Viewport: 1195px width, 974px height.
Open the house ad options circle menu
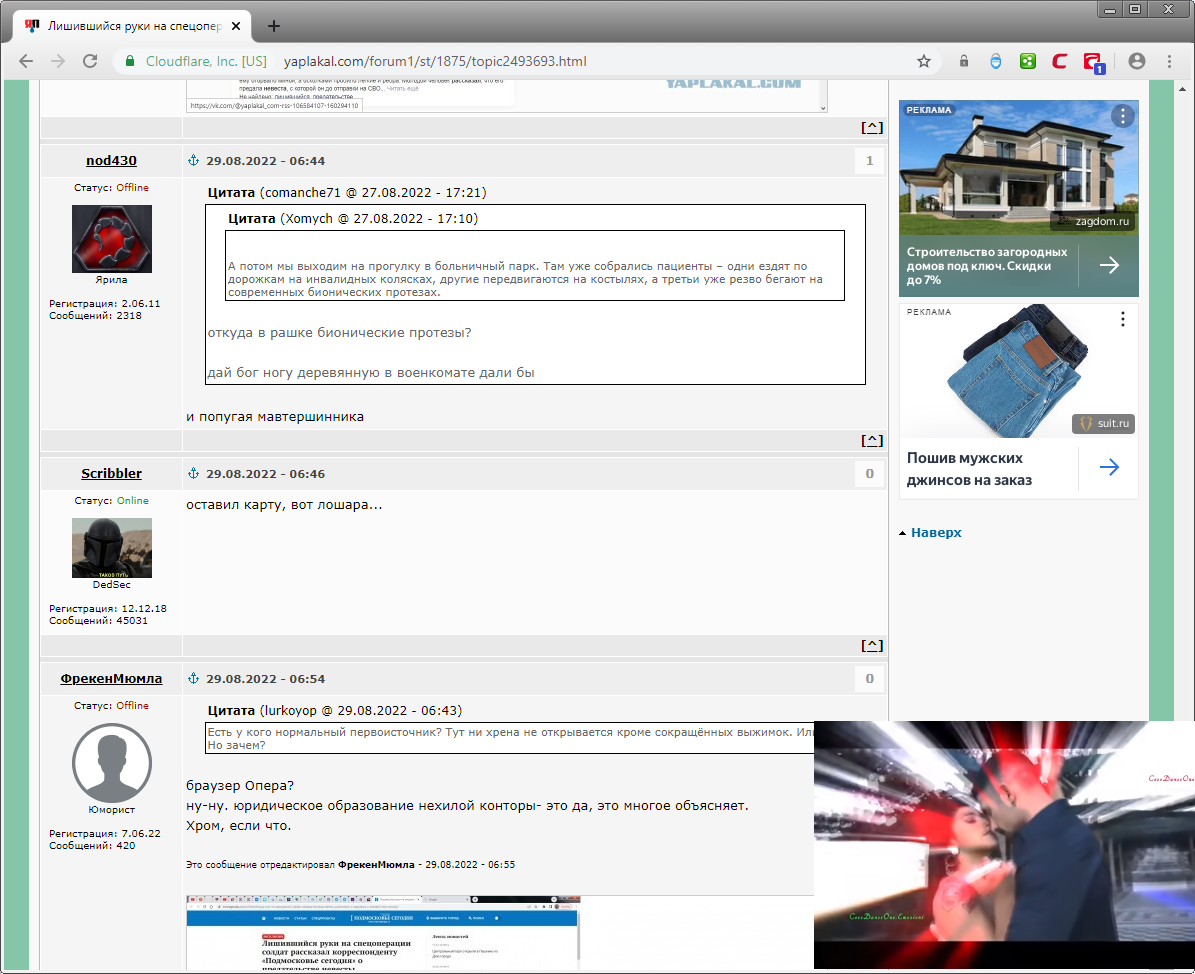tap(1122, 116)
